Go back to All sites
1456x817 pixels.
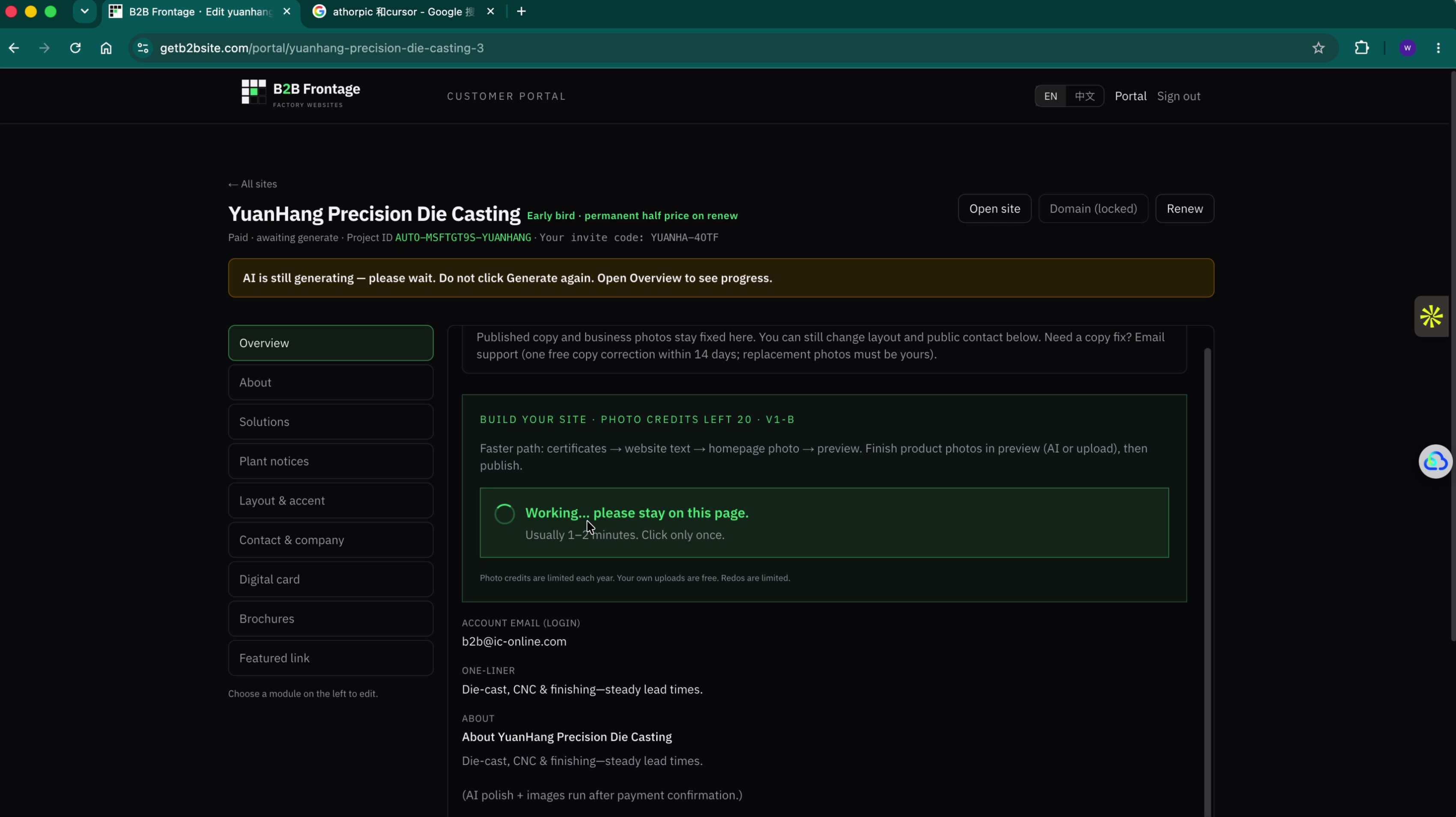[x=253, y=184]
